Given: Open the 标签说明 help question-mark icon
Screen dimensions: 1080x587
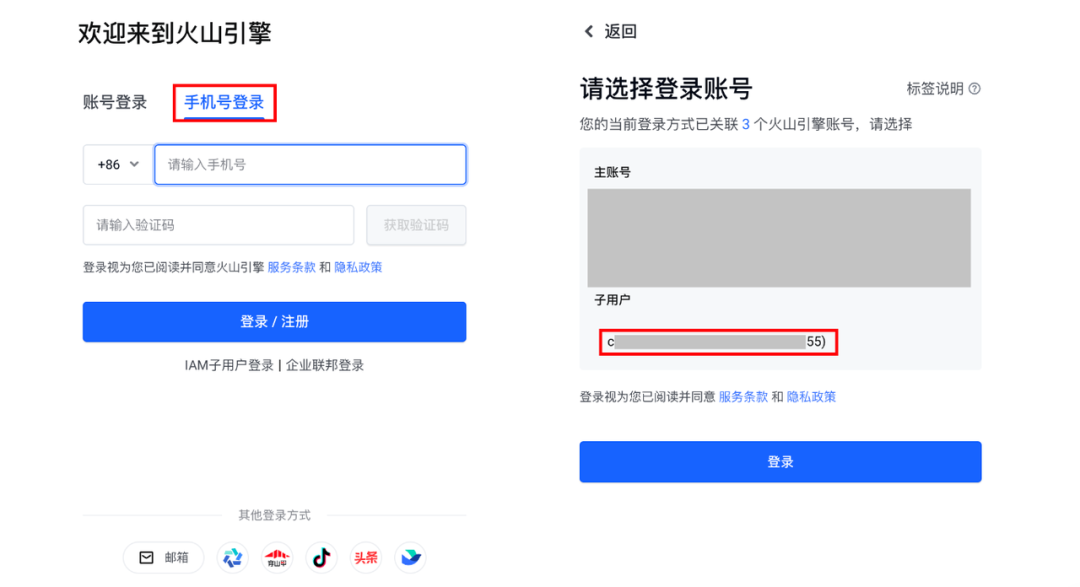Looking at the screenshot, I should (x=975, y=89).
